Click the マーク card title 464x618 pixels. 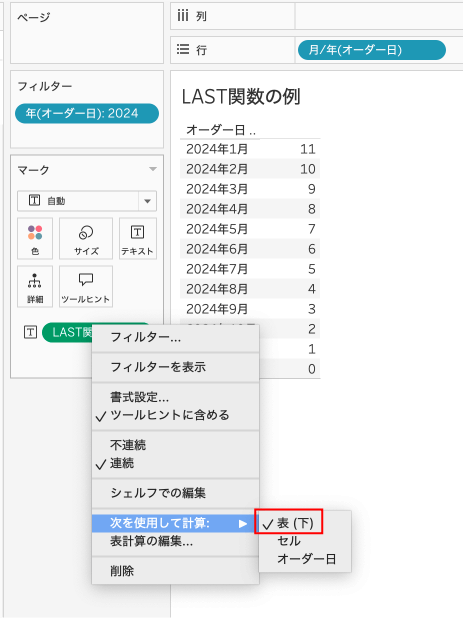click(x=33, y=170)
